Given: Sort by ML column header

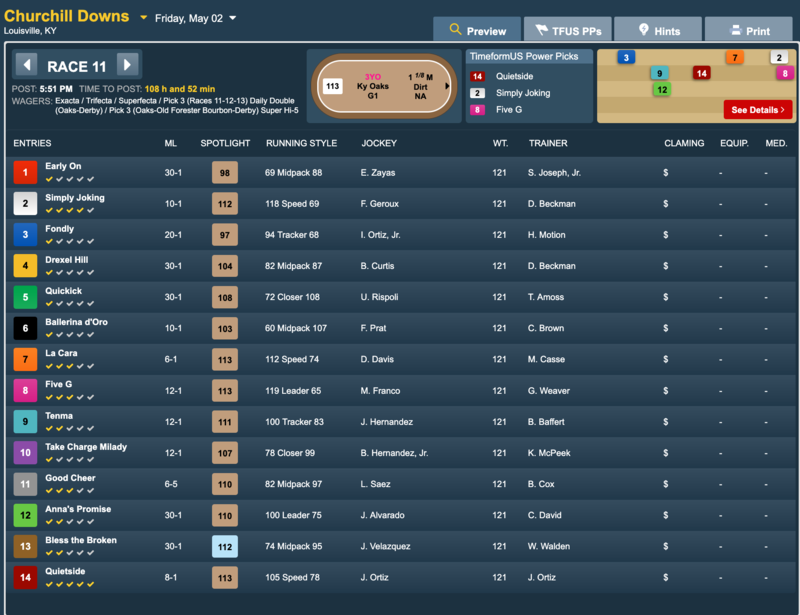Looking at the screenshot, I should [170, 143].
